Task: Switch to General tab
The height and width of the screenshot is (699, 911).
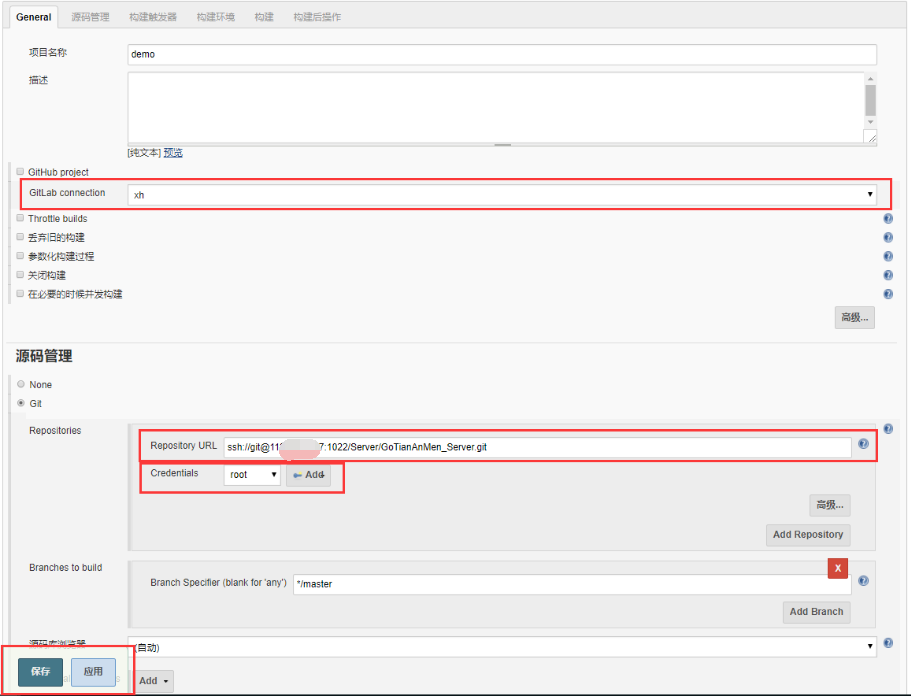Action: pos(34,17)
